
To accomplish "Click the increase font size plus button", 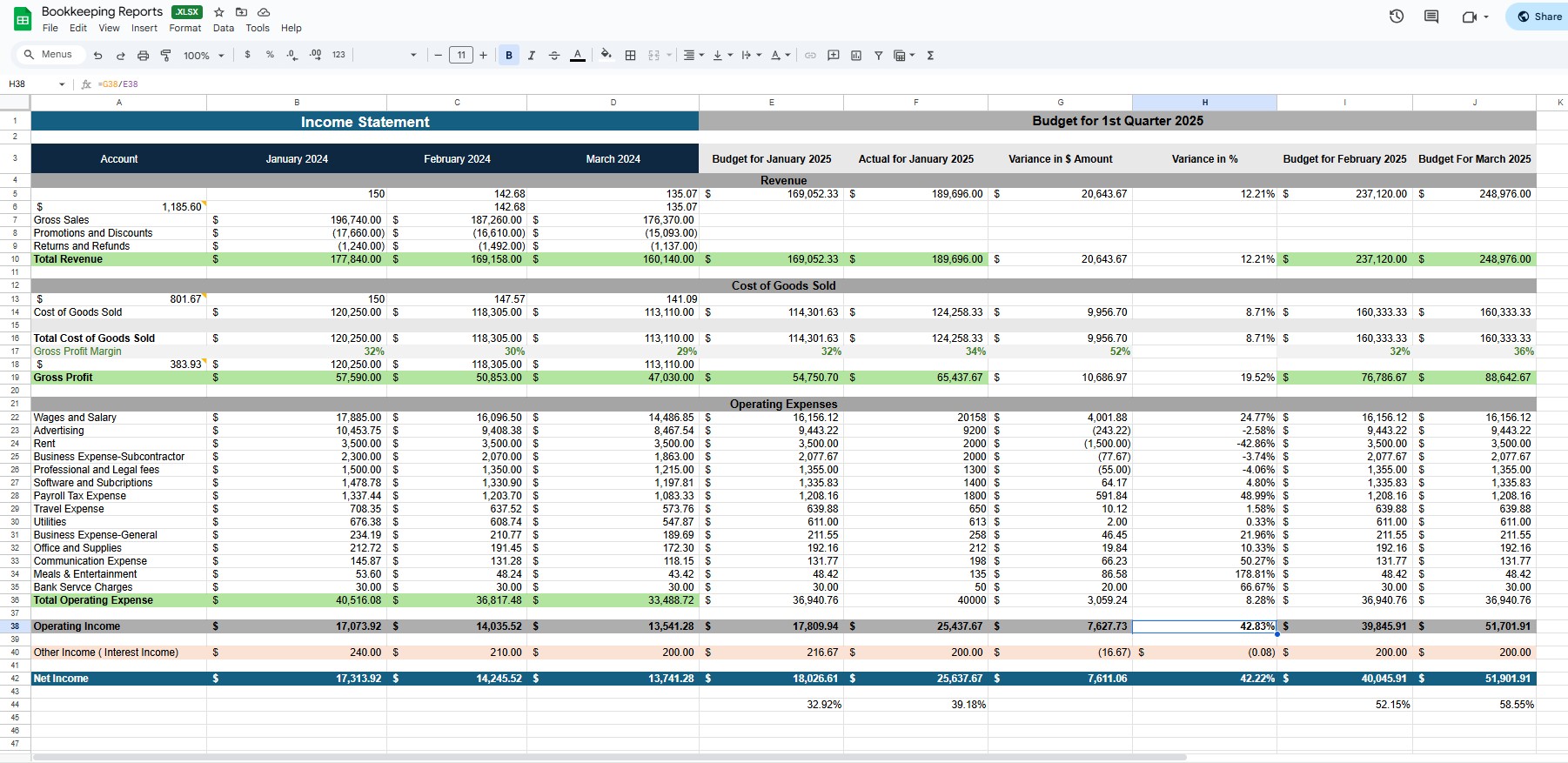I will click(483, 56).
